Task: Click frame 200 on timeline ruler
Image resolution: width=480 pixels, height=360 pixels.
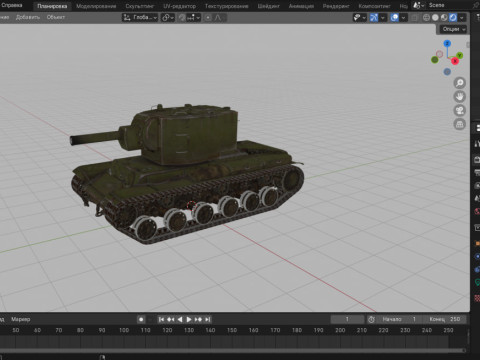Action: [x=340, y=330]
